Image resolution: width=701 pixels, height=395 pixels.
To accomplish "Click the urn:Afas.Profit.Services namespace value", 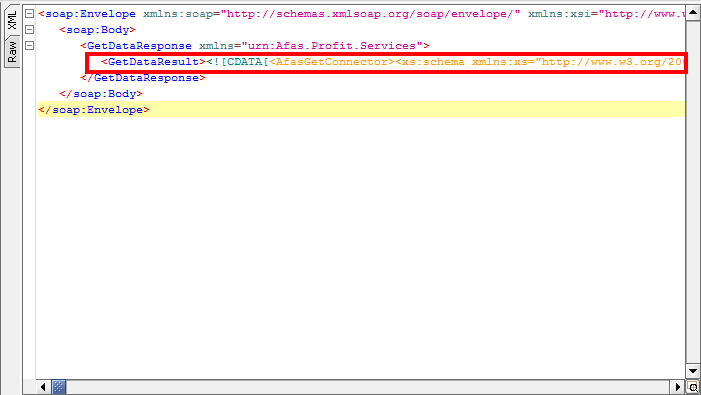I will 332,46.
